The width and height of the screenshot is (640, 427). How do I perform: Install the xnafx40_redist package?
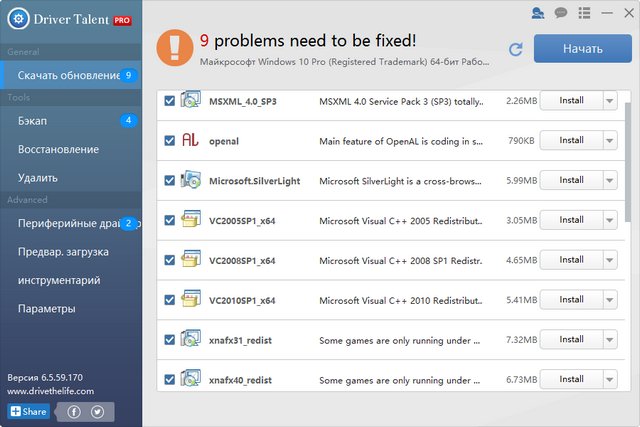click(x=571, y=379)
